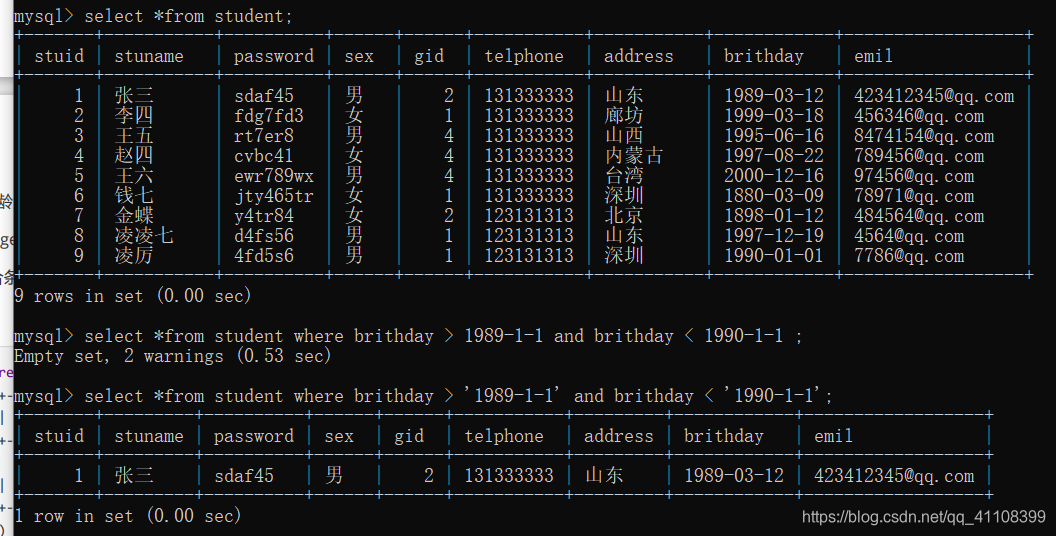Viewport: 1056px width, 536px height.
Task: Select the email 7786@qq.com
Action: (909, 256)
